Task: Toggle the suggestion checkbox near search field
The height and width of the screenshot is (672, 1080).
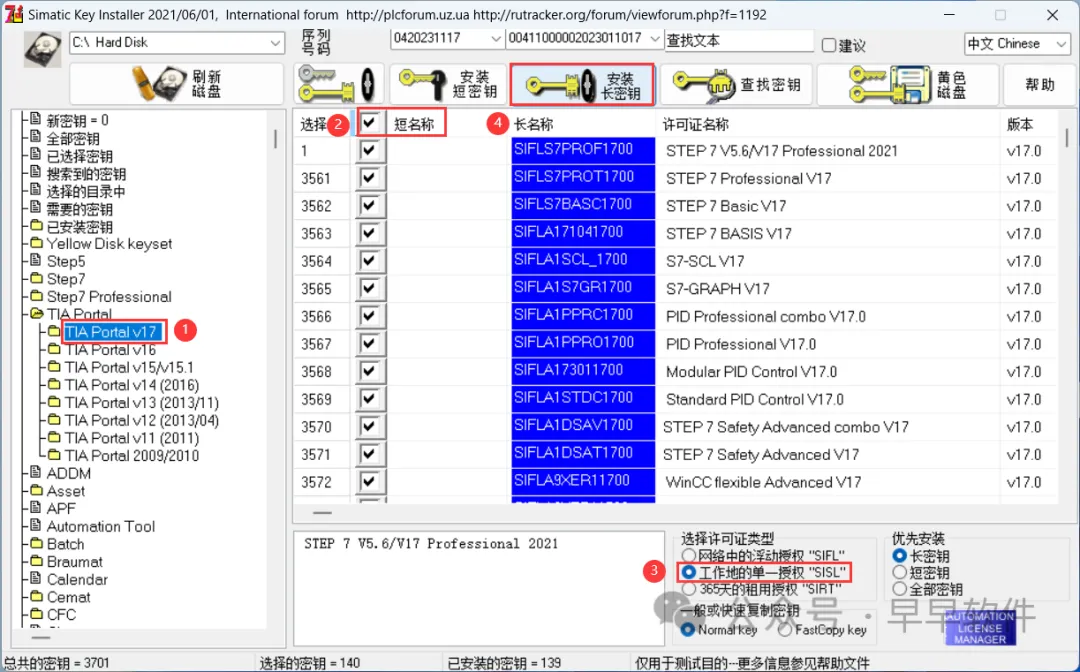Action: 829,45
